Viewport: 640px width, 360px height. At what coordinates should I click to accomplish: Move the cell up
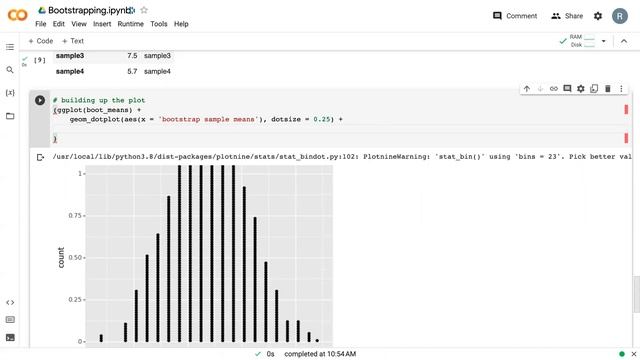pos(527,89)
